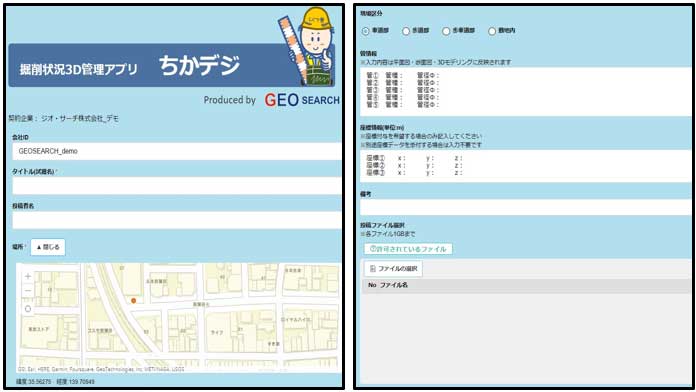Image resolution: width=696 pixels, height=392 pixels.
Task: Zoom in on the map with plus button
Action: point(28,277)
